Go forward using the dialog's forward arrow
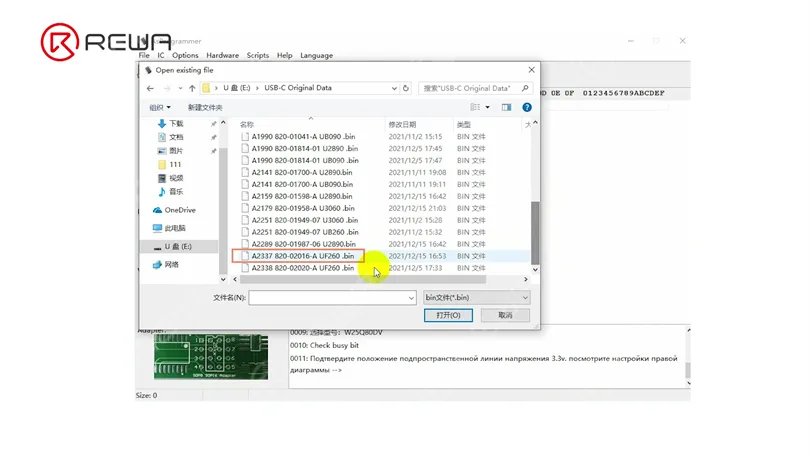 166,88
